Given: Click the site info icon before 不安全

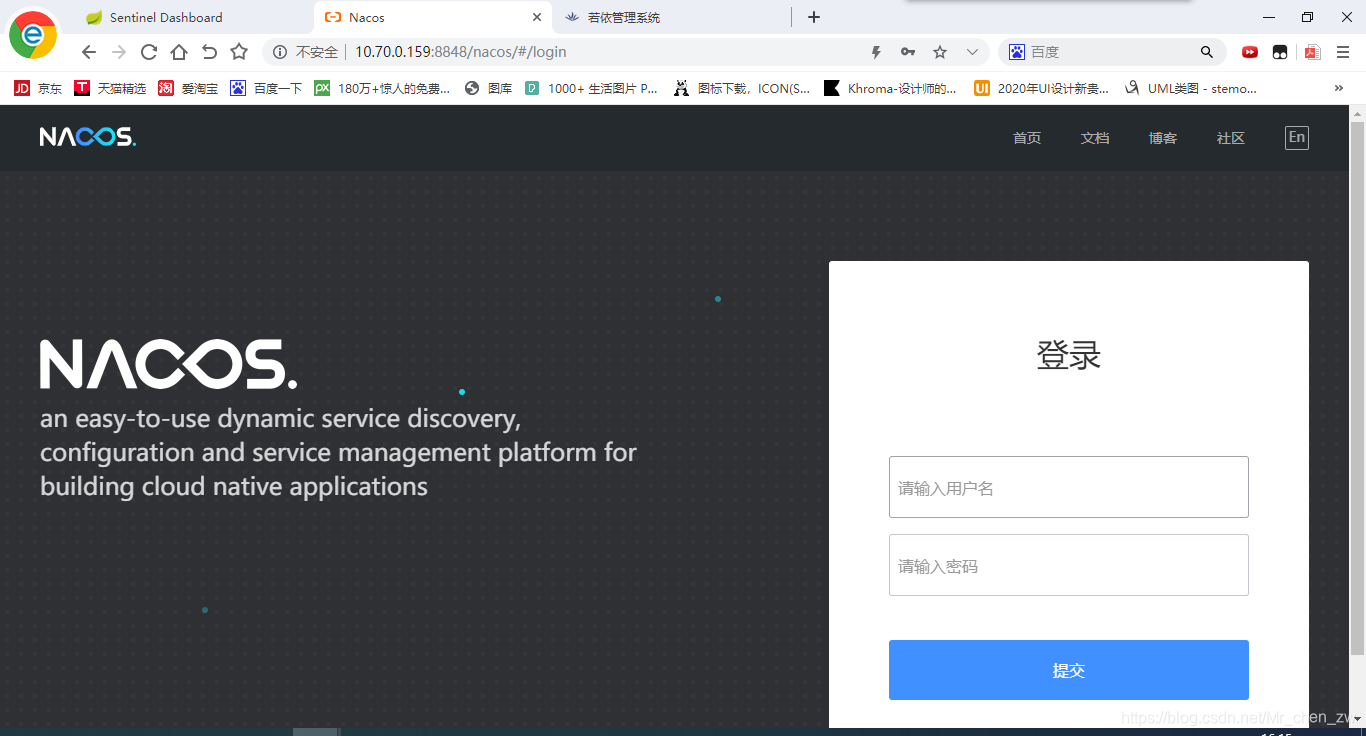Looking at the screenshot, I should pos(281,52).
